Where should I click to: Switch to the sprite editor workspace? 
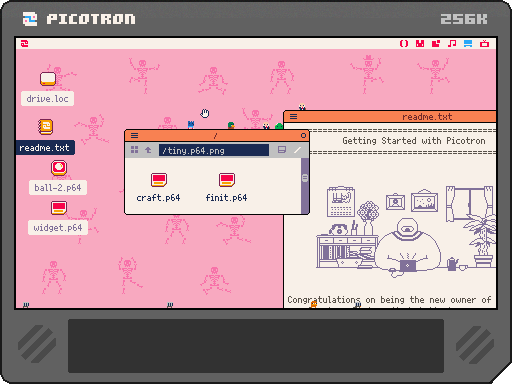tap(420, 43)
